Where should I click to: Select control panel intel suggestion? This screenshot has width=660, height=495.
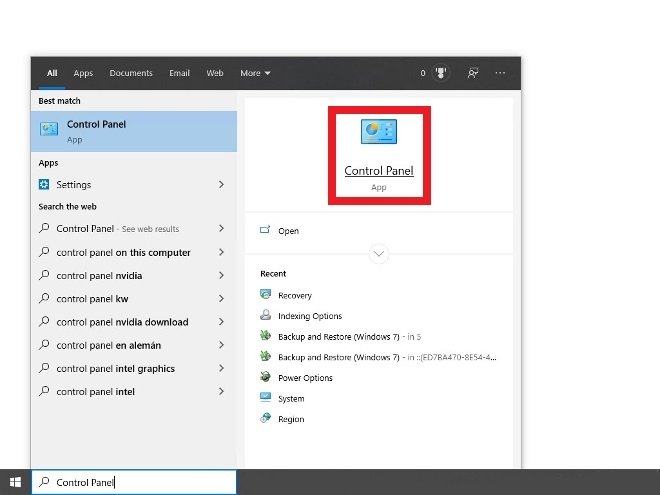pos(134,391)
